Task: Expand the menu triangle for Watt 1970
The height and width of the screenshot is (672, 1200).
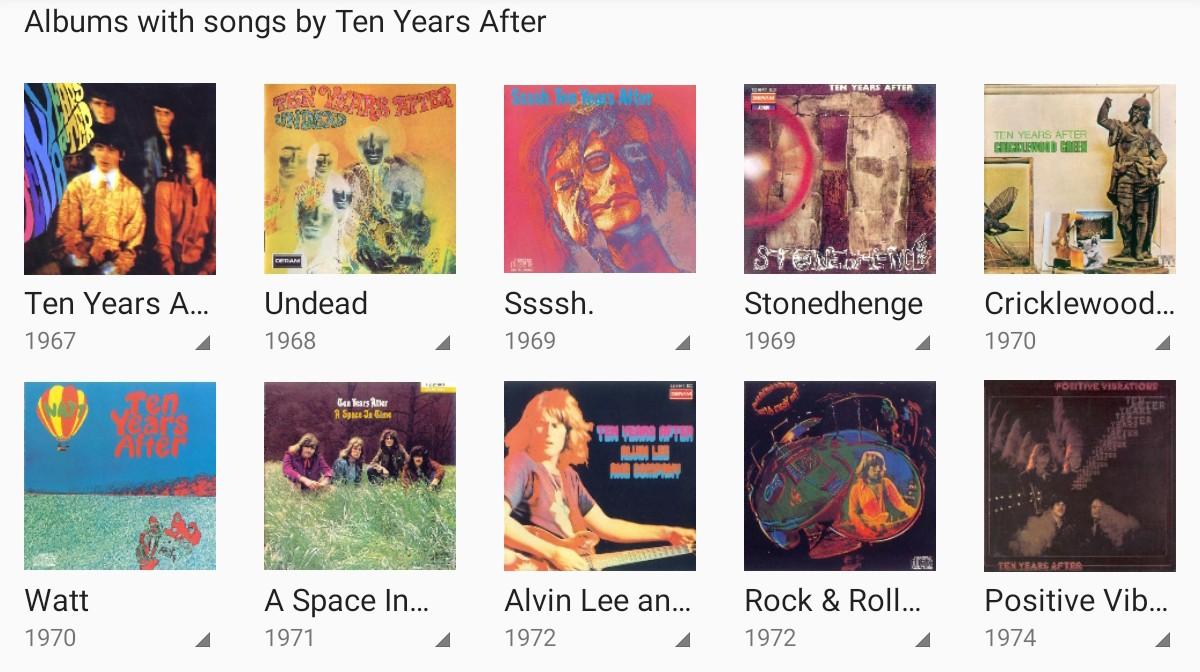Action: coord(203,640)
